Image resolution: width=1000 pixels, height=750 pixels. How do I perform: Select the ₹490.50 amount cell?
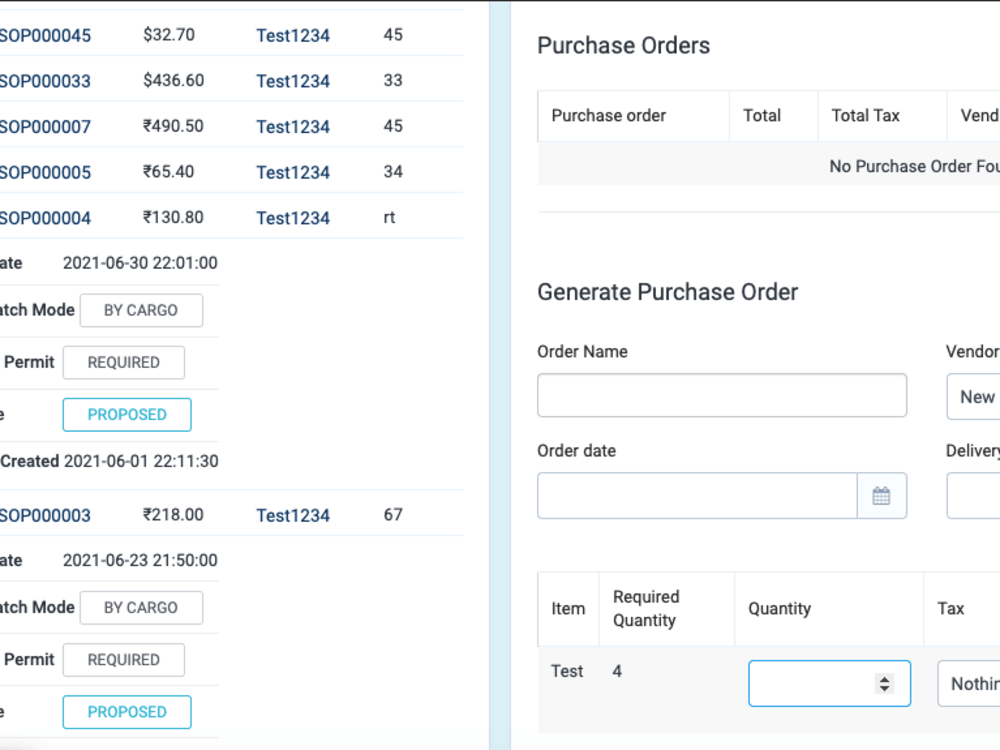[x=173, y=126]
